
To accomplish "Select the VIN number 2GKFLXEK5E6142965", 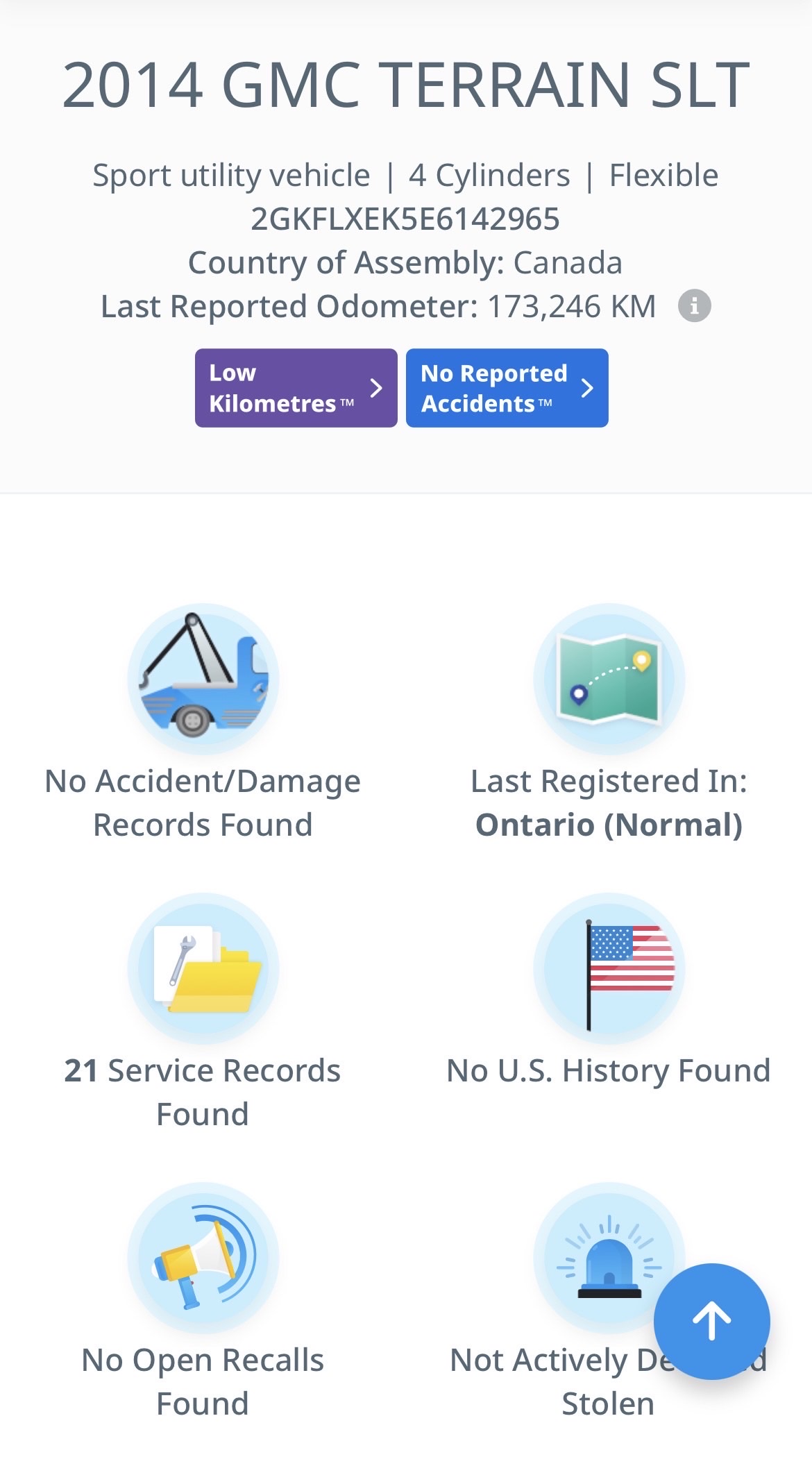I will pos(405,219).
